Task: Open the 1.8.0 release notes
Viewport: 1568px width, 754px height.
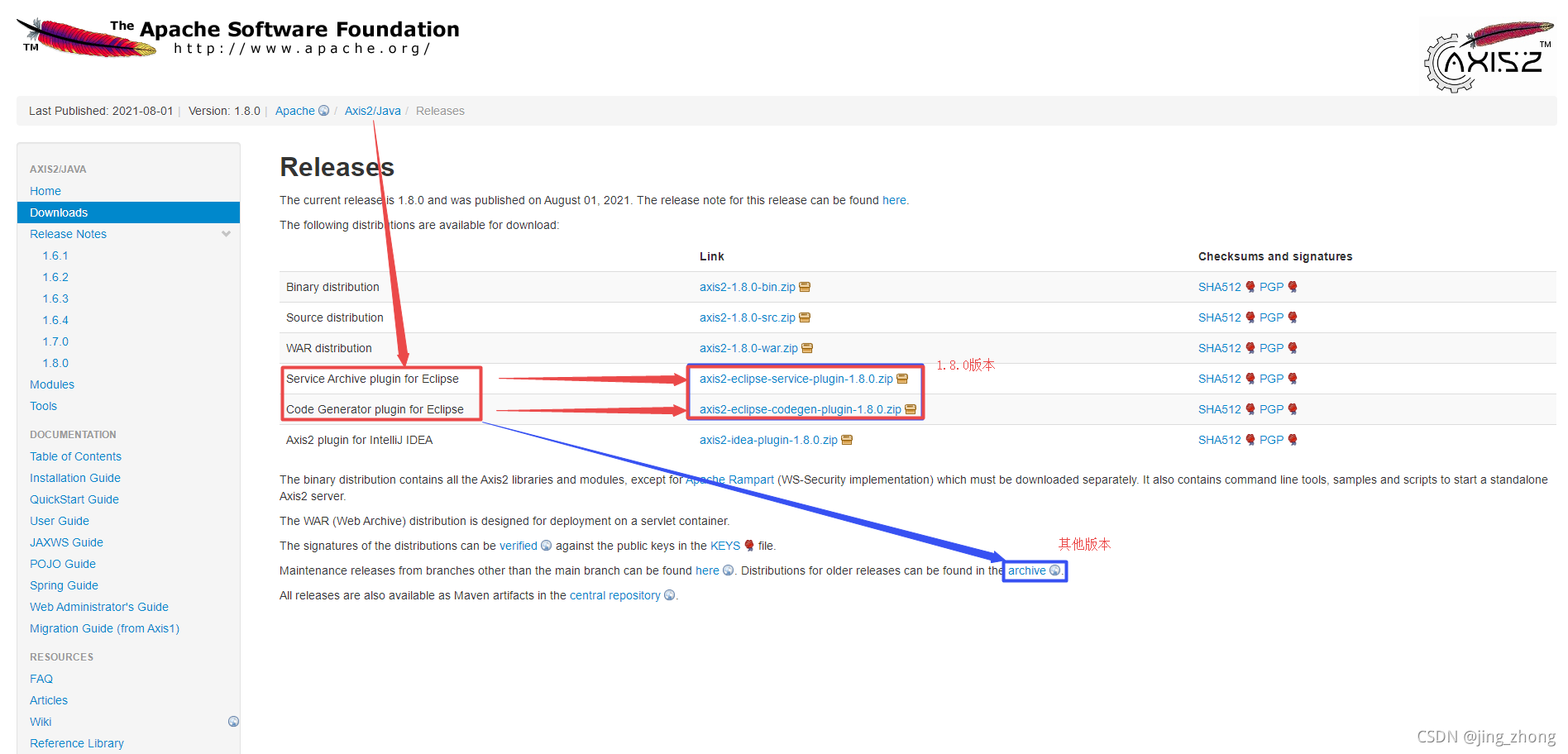Action: 55,363
